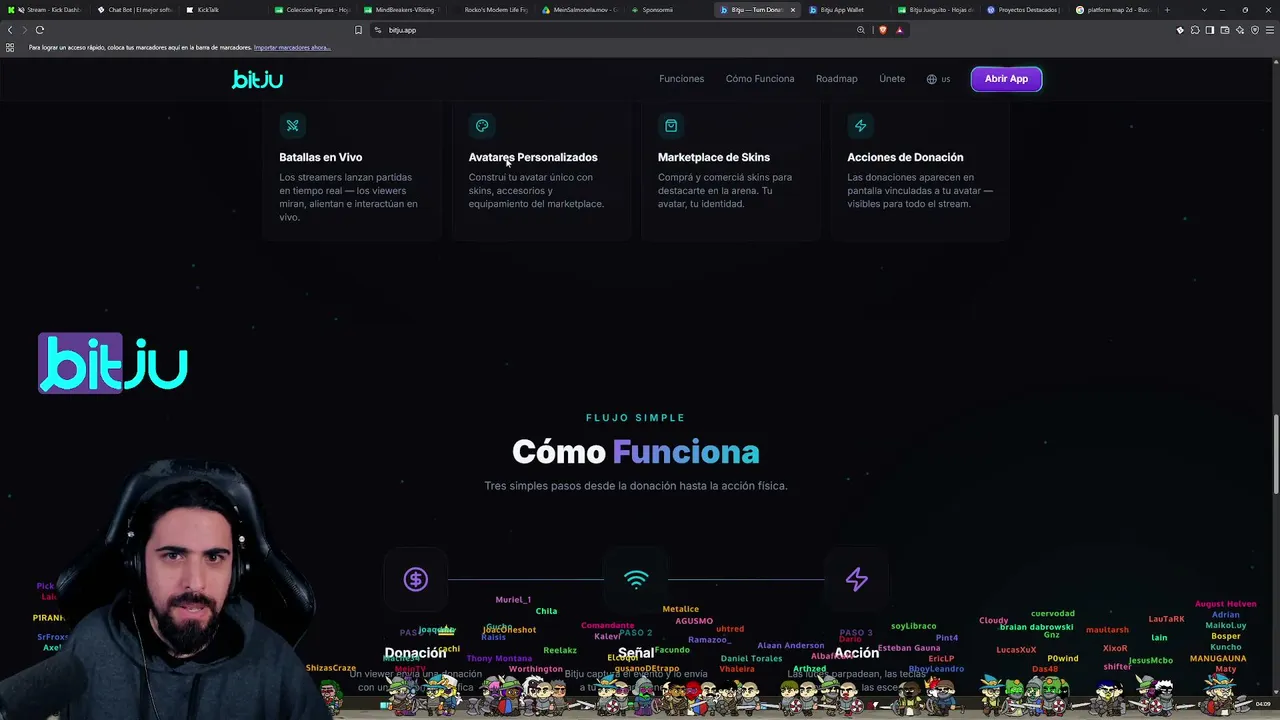The height and width of the screenshot is (720, 1280).
Task: Click the Brave Rewards triangle icon
Action: pos(899,30)
